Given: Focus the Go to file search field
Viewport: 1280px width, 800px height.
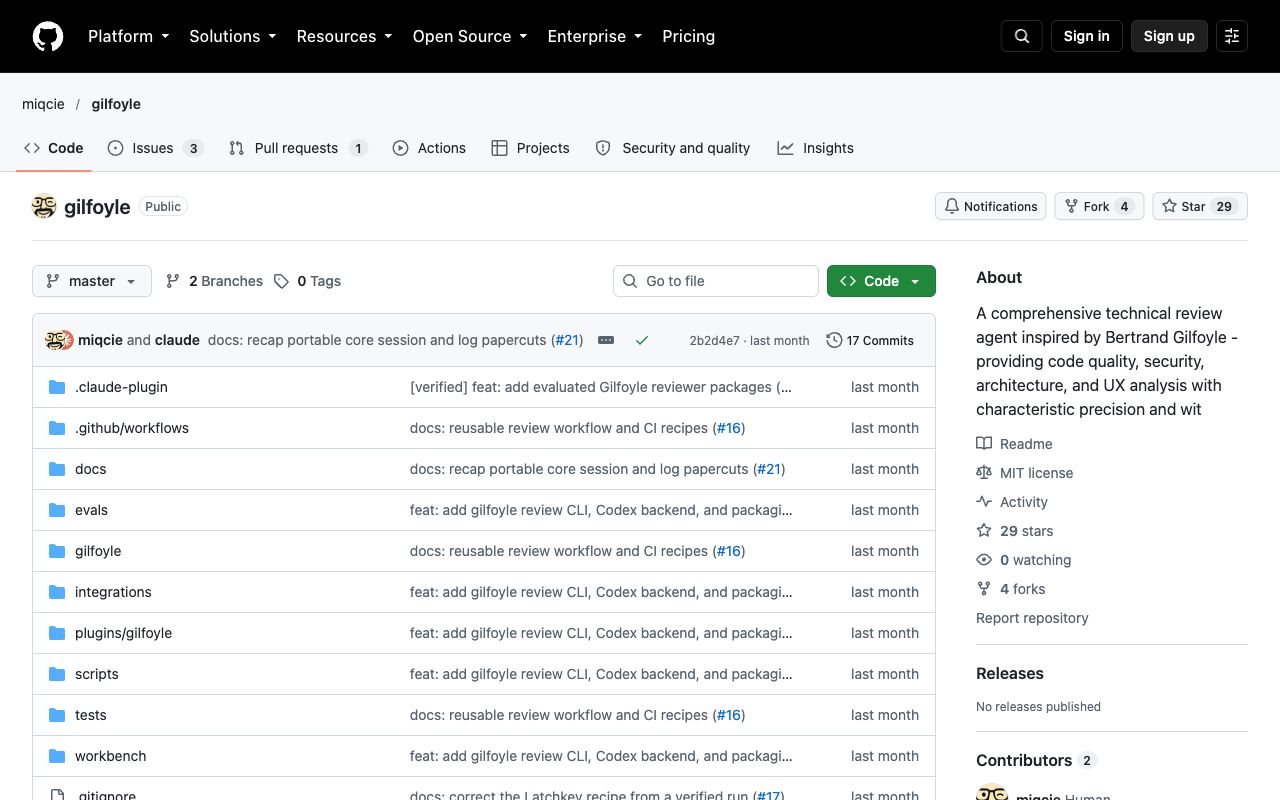Looking at the screenshot, I should coord(716,281).
